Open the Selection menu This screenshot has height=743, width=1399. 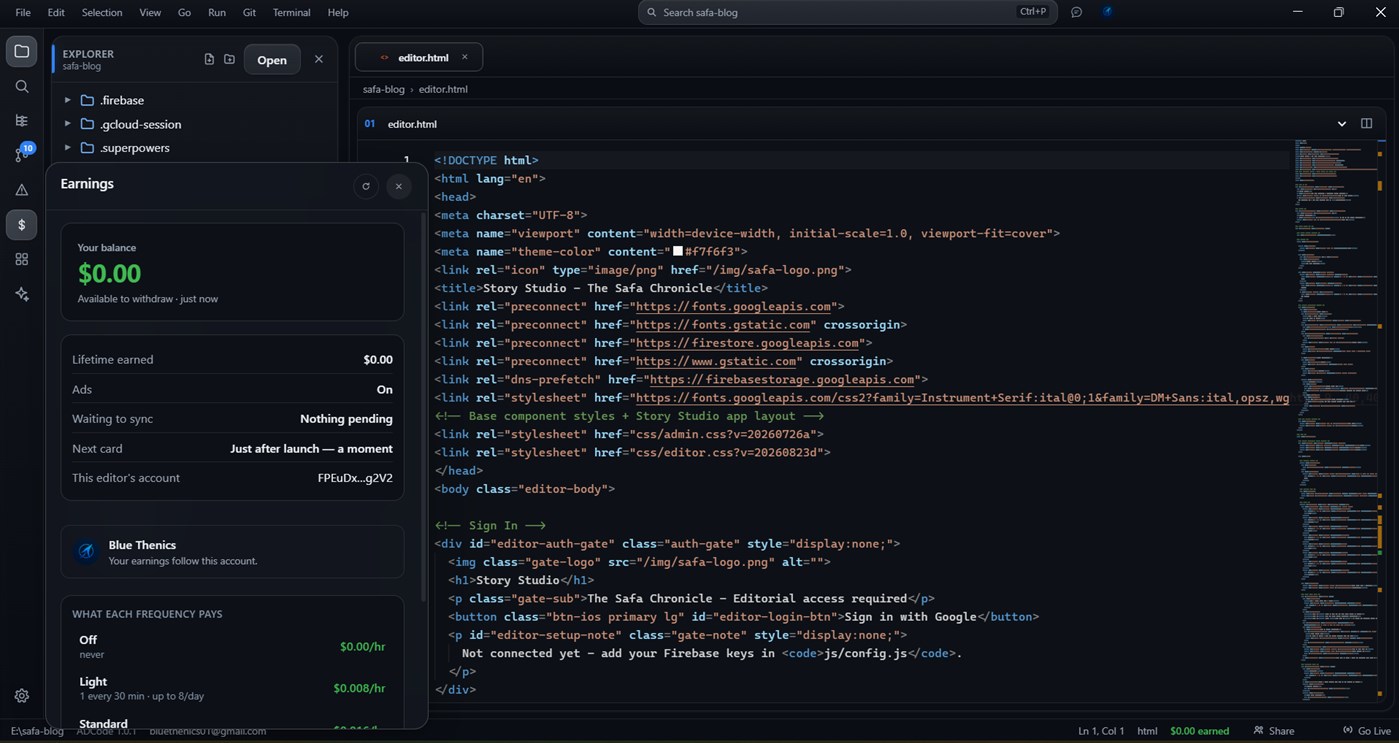102,12
